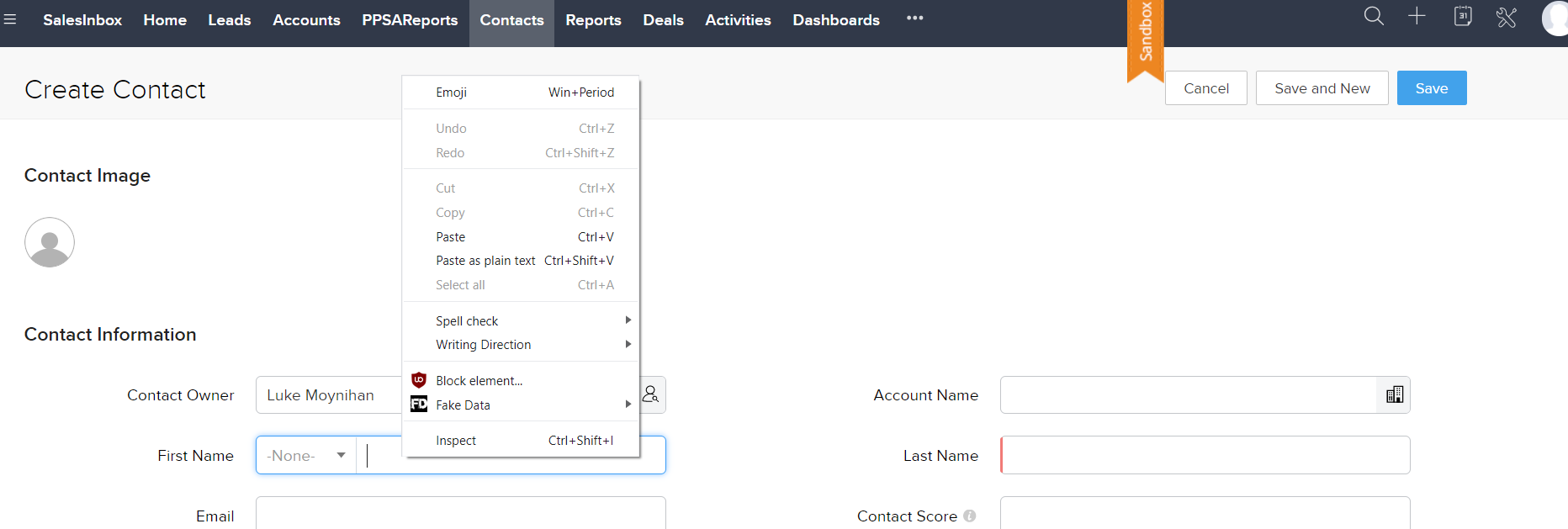Image resolution: width=1568 pixels, height=529 pixels.
Task: Open the calendar icon in top bar
Action: tap(1463, 16)
